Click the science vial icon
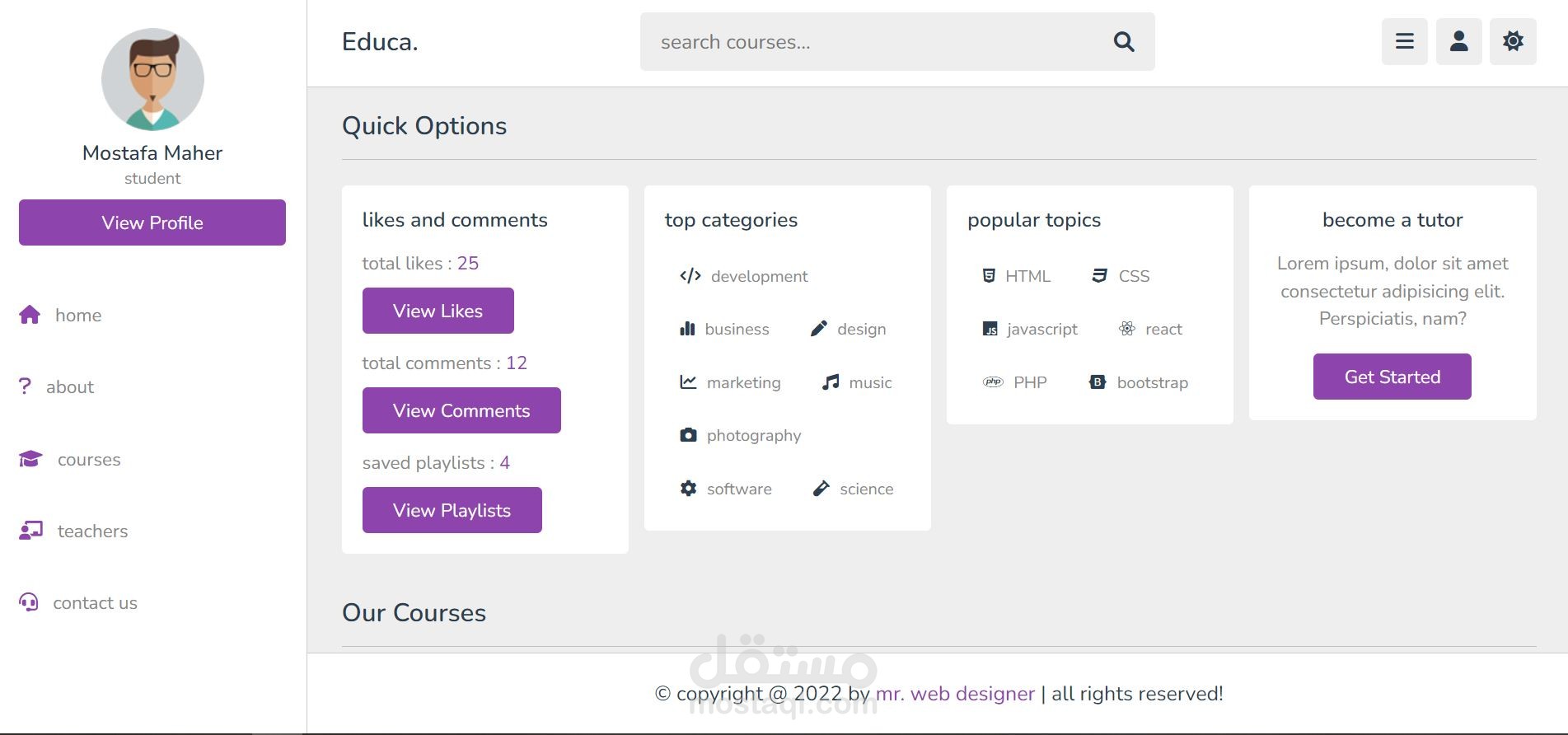The height and width of the screenshot is (735, 1568). [821, 489]
